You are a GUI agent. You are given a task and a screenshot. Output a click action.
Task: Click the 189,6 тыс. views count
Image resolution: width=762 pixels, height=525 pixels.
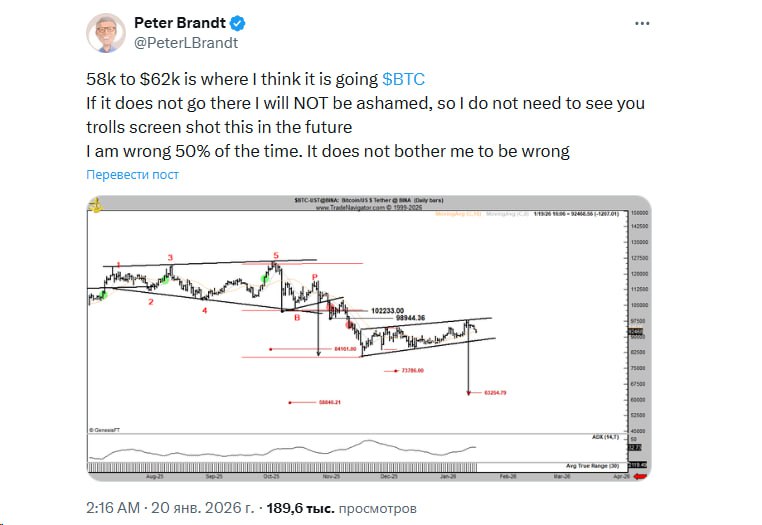(300, 508)
